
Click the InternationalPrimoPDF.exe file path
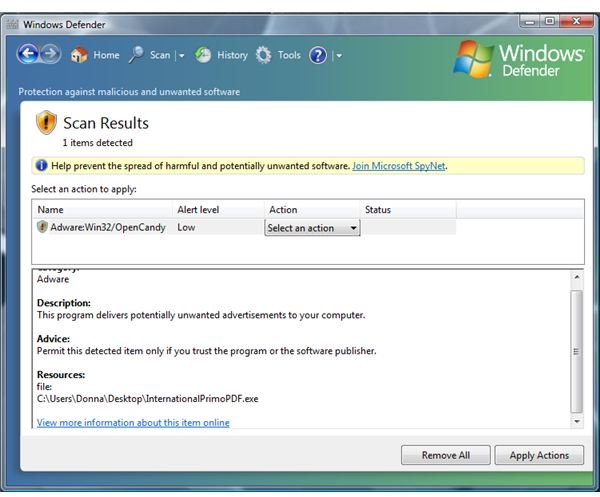pyautogui.click(x=148, y=399)
